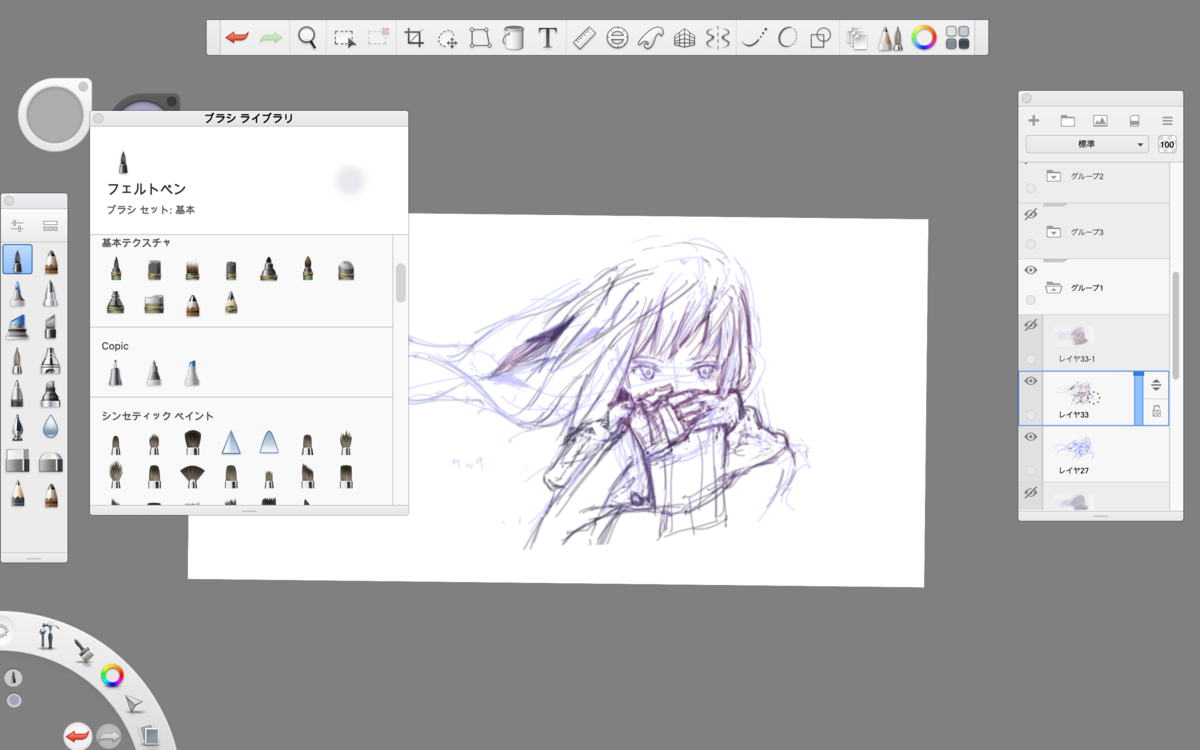Click the Brush Library panel scrollbar
This screenshot has width=1200, height=750.
[400, 282]
